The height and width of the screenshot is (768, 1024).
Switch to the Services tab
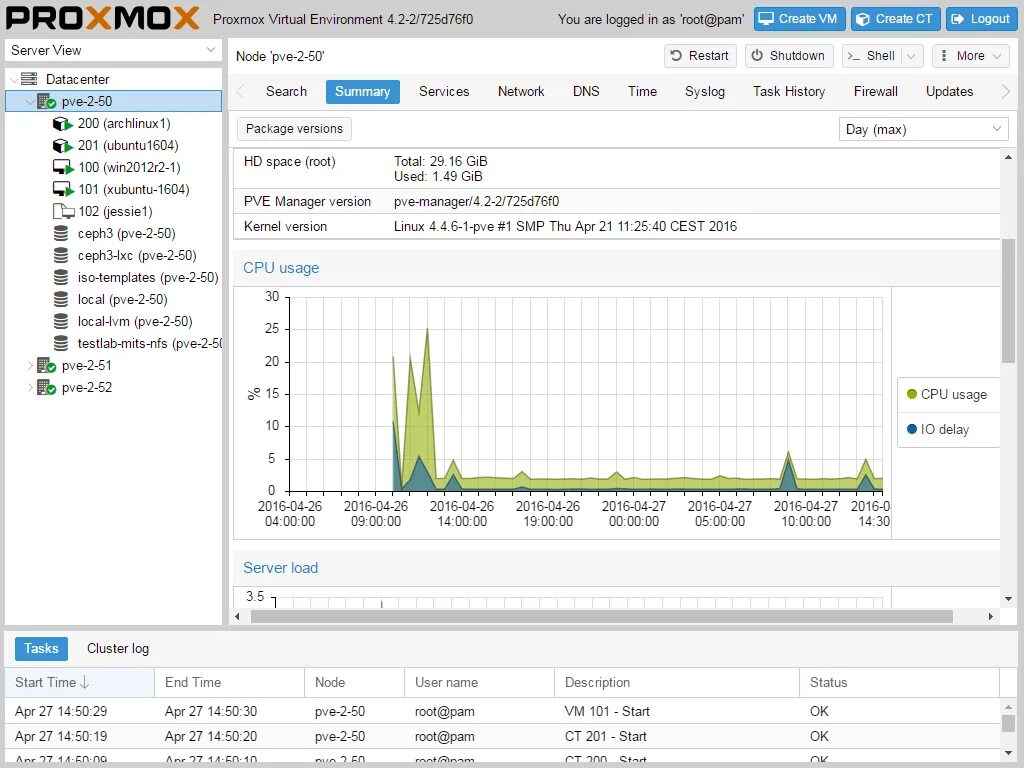coord(444,91)
